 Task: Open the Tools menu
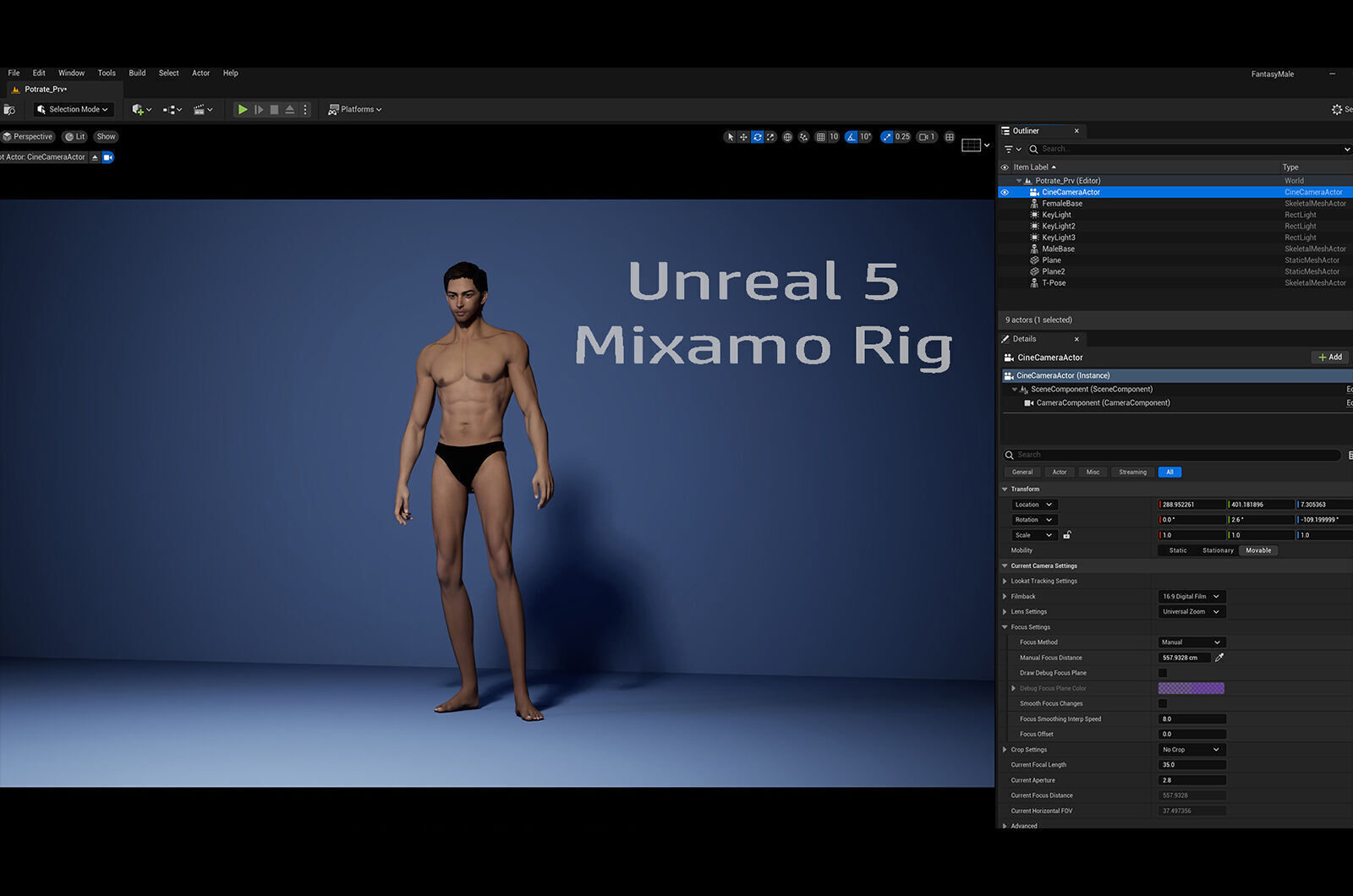(x=107, y=73)
